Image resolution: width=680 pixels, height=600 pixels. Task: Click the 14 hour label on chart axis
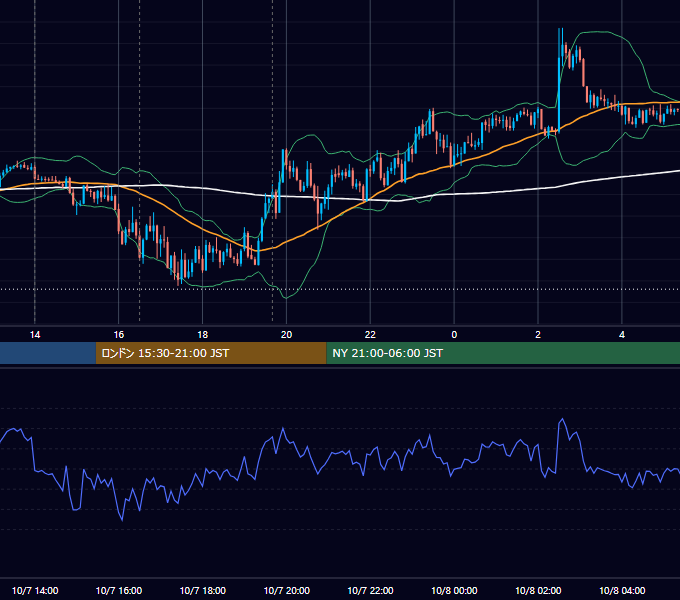coord(35,335)
